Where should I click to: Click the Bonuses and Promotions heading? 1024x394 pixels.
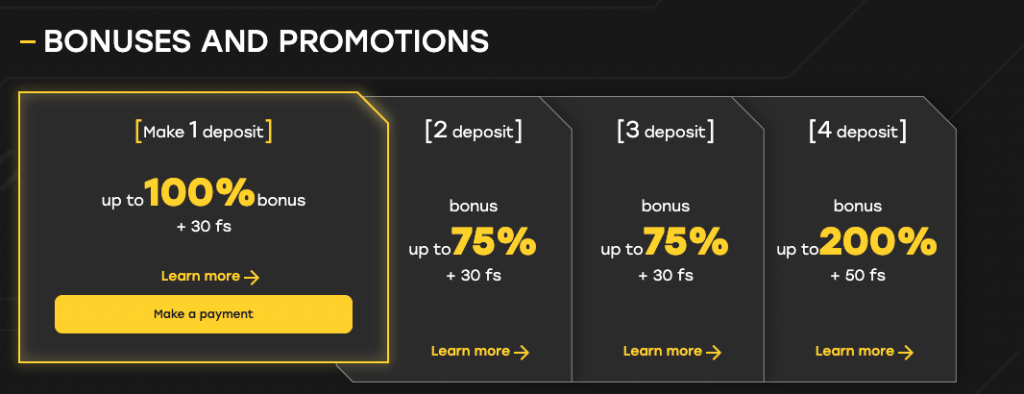click(266, 42)
